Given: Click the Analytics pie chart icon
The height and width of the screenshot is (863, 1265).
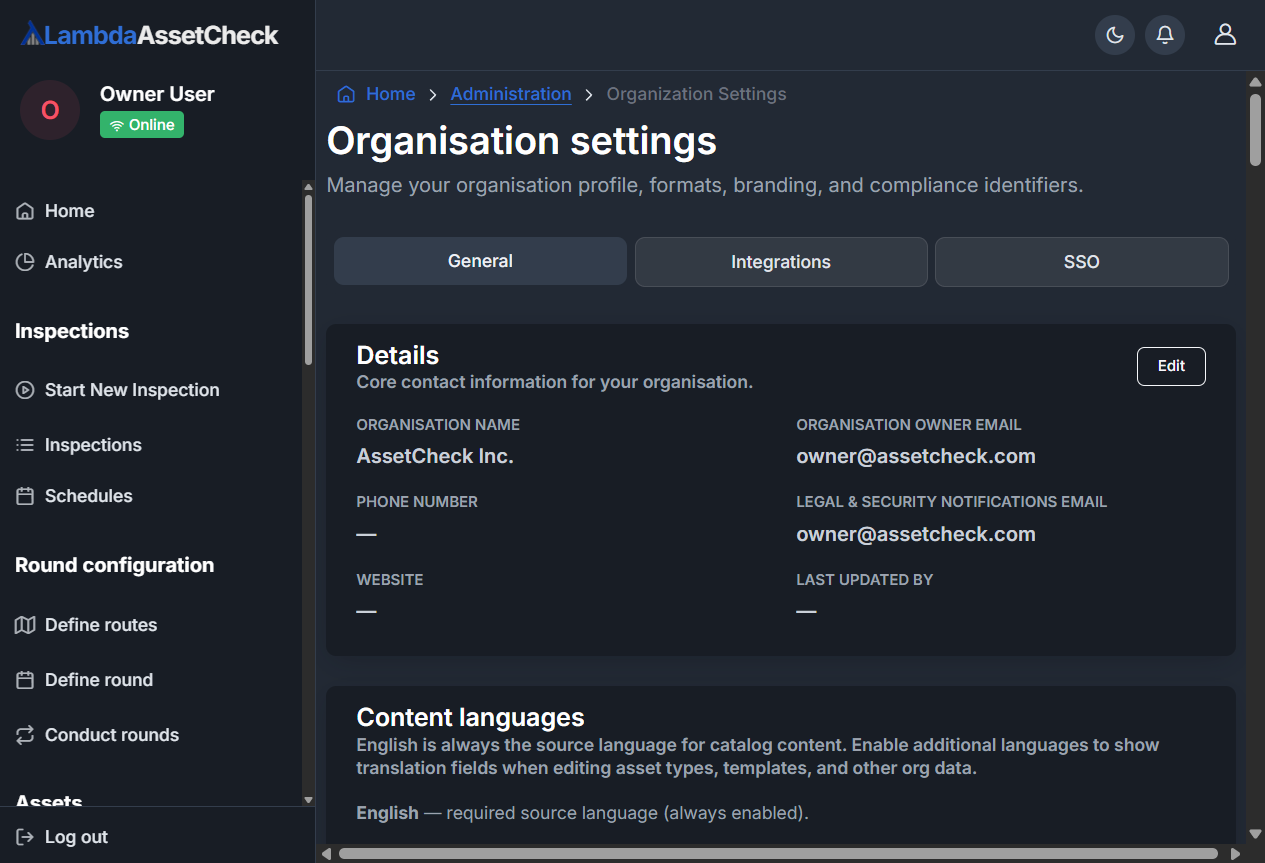Looking at the screenshot, I should point(25,262).
